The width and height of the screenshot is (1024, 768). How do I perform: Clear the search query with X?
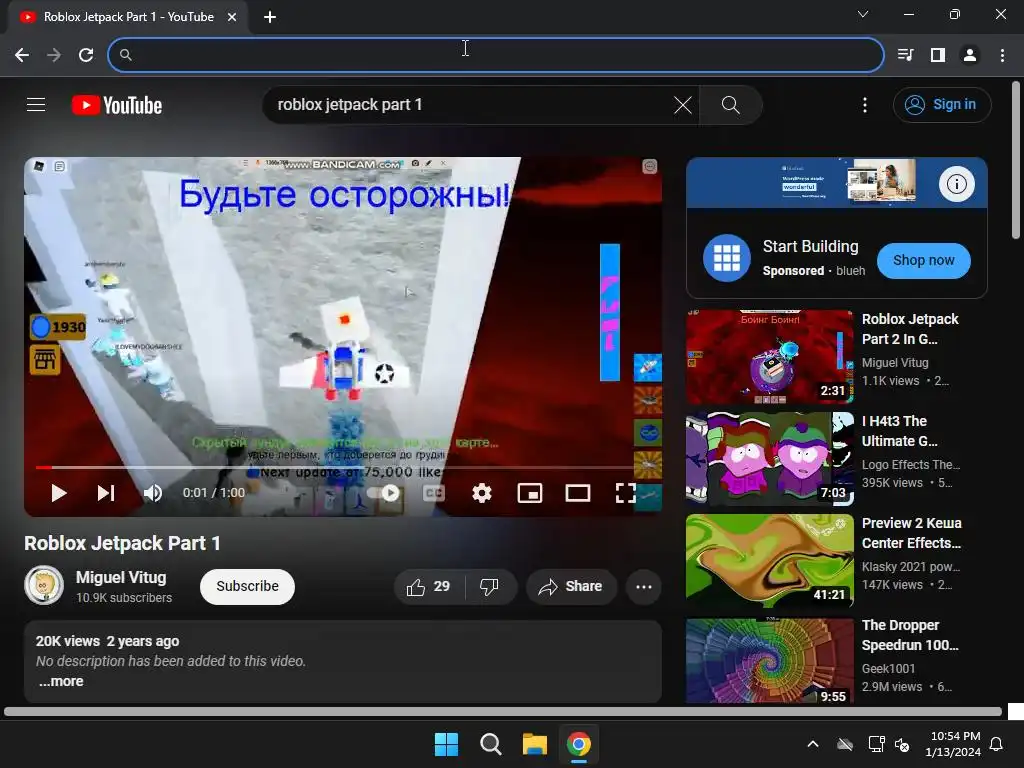click(x=682, y=105)
